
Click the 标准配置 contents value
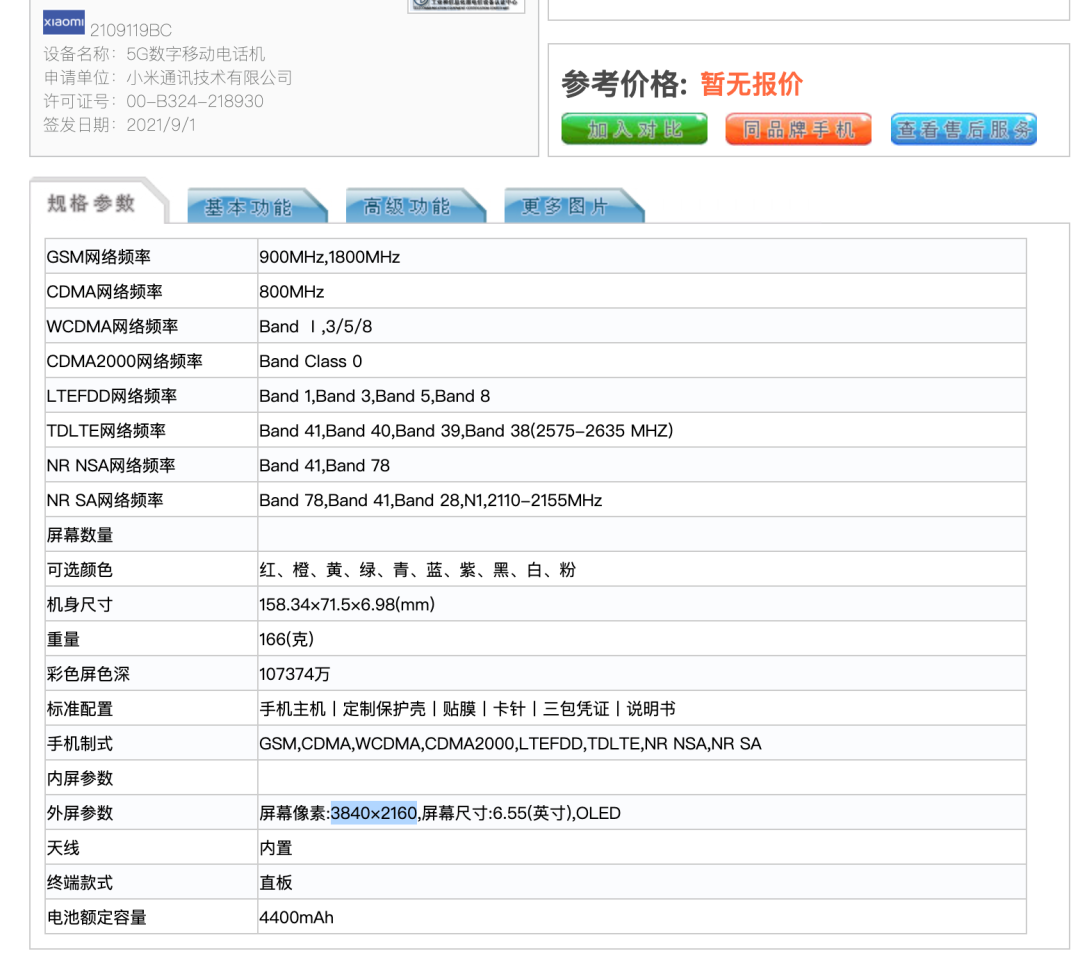(467, 709)
